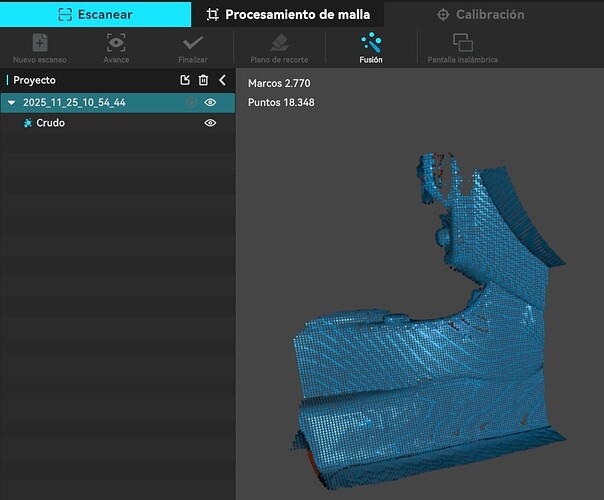Click the Fusión magic wand tool
The width and height of the screenshot is (604, 500).
(371, 43)
